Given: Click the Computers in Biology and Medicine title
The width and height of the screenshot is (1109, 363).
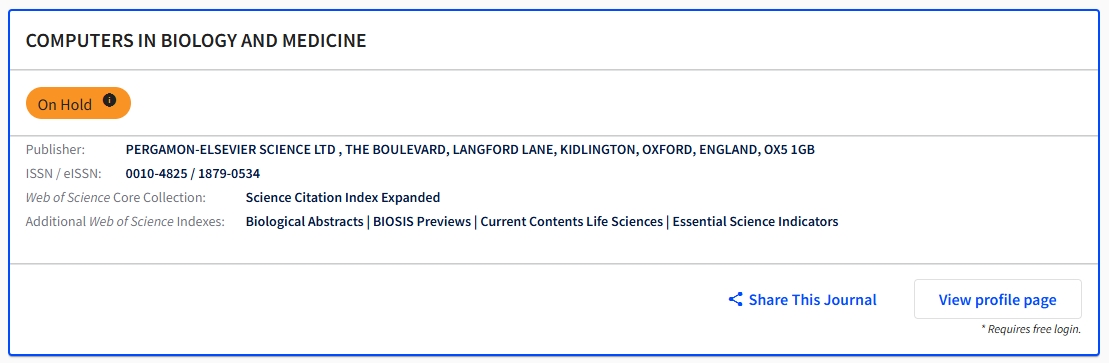Looking at the screenshot, I should 196,40.
